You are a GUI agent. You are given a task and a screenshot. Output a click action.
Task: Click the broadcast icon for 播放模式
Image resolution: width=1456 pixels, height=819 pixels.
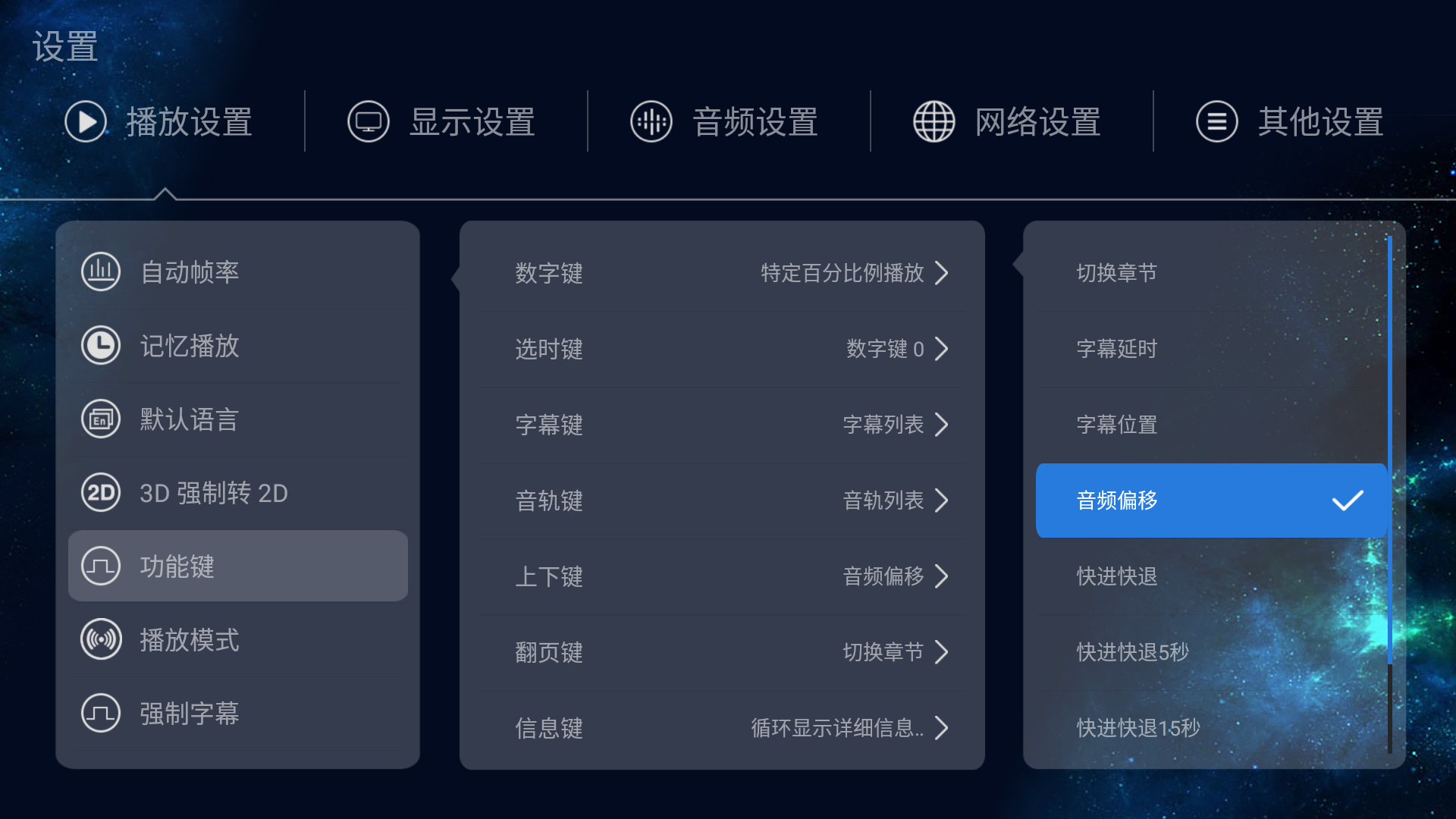coord(101,640)
